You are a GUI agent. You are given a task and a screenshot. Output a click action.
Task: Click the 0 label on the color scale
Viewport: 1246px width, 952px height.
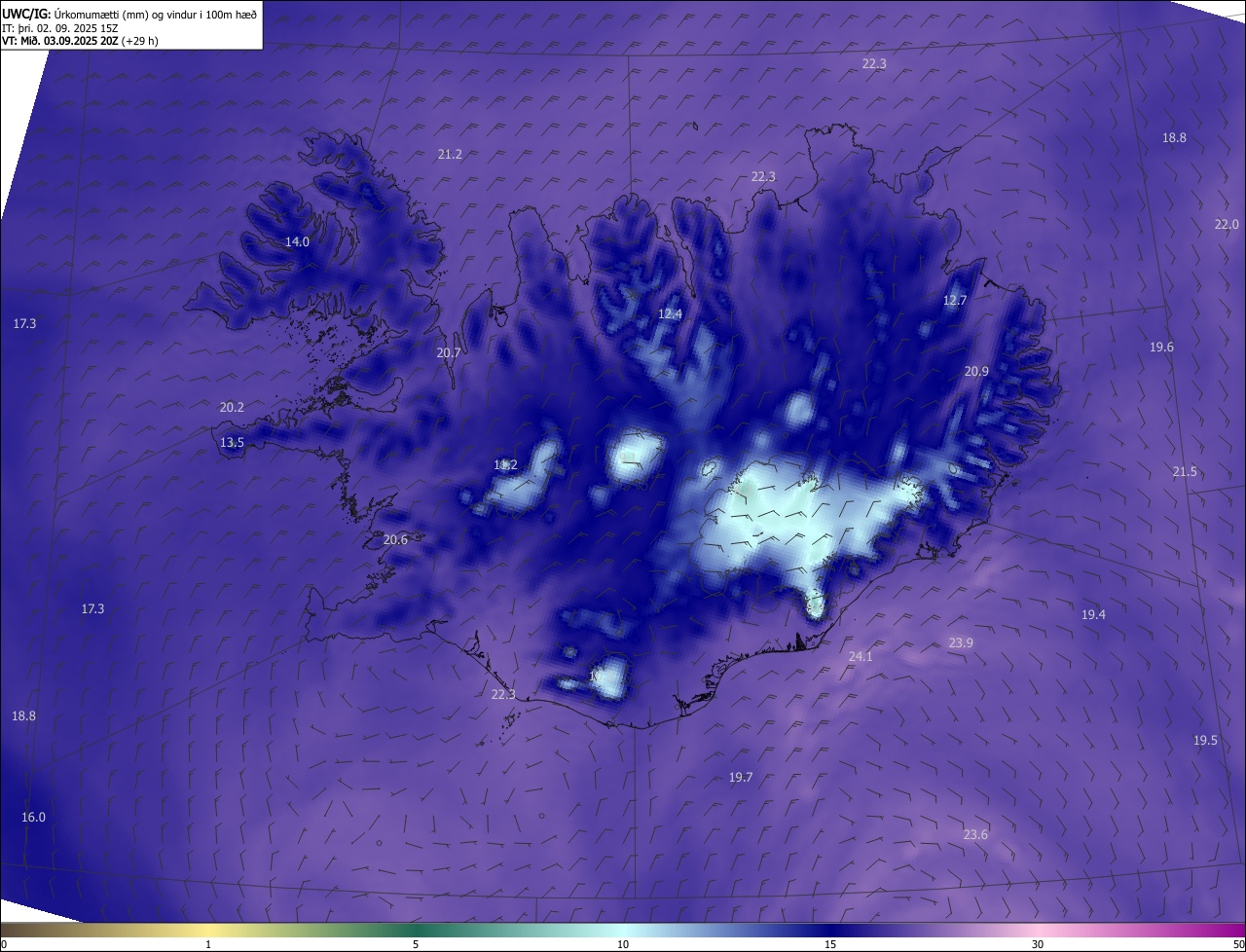[x=4, y=944]
